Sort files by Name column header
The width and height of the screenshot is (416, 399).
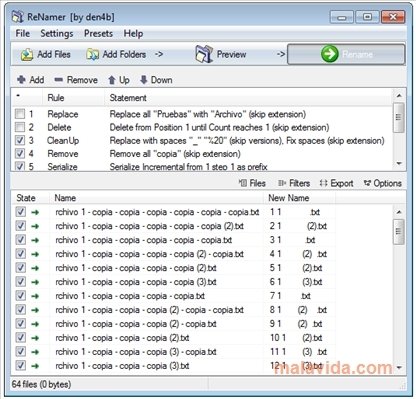click(x=157, y=198)
